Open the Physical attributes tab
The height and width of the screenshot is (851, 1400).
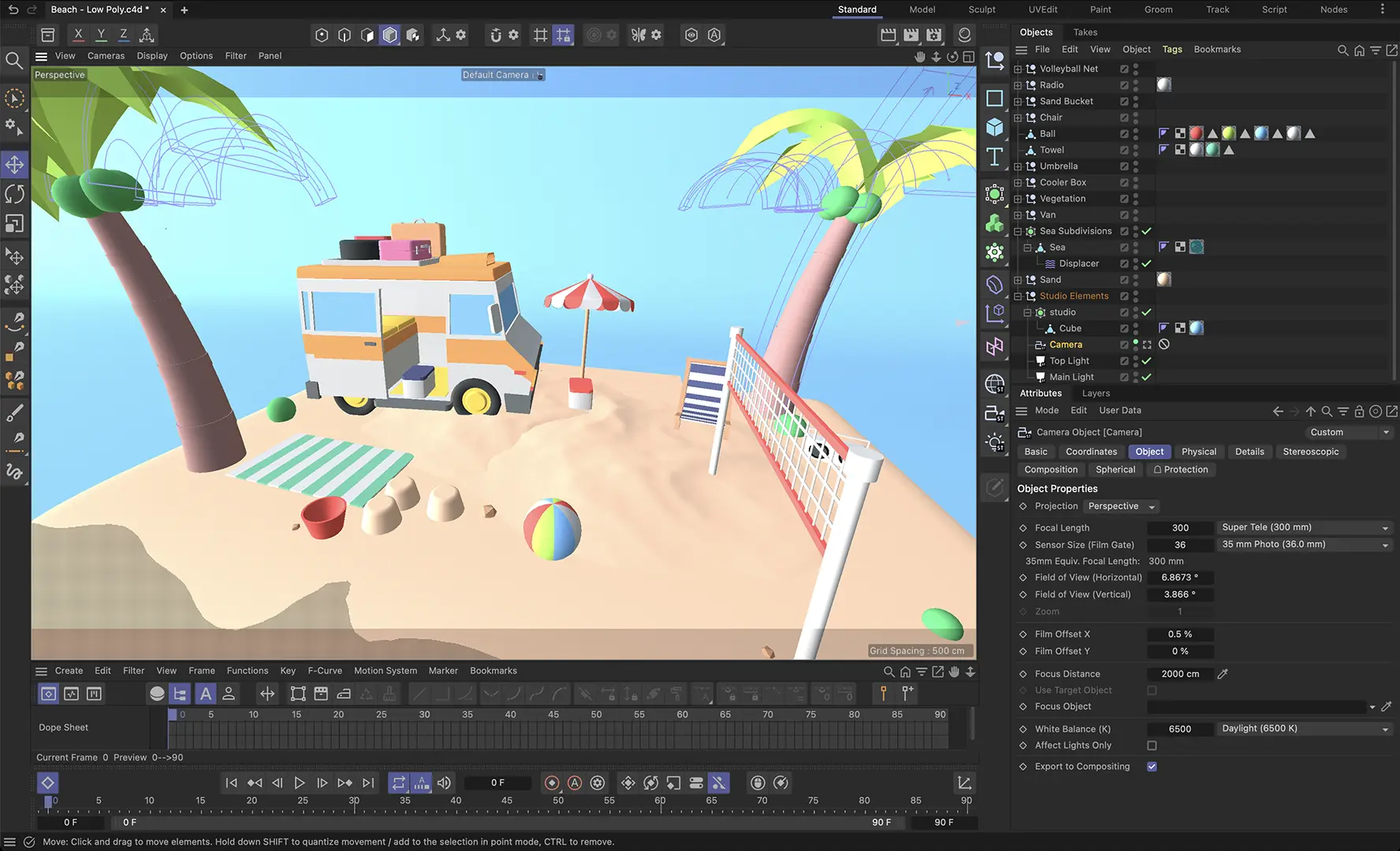(x=1198, y=452)
